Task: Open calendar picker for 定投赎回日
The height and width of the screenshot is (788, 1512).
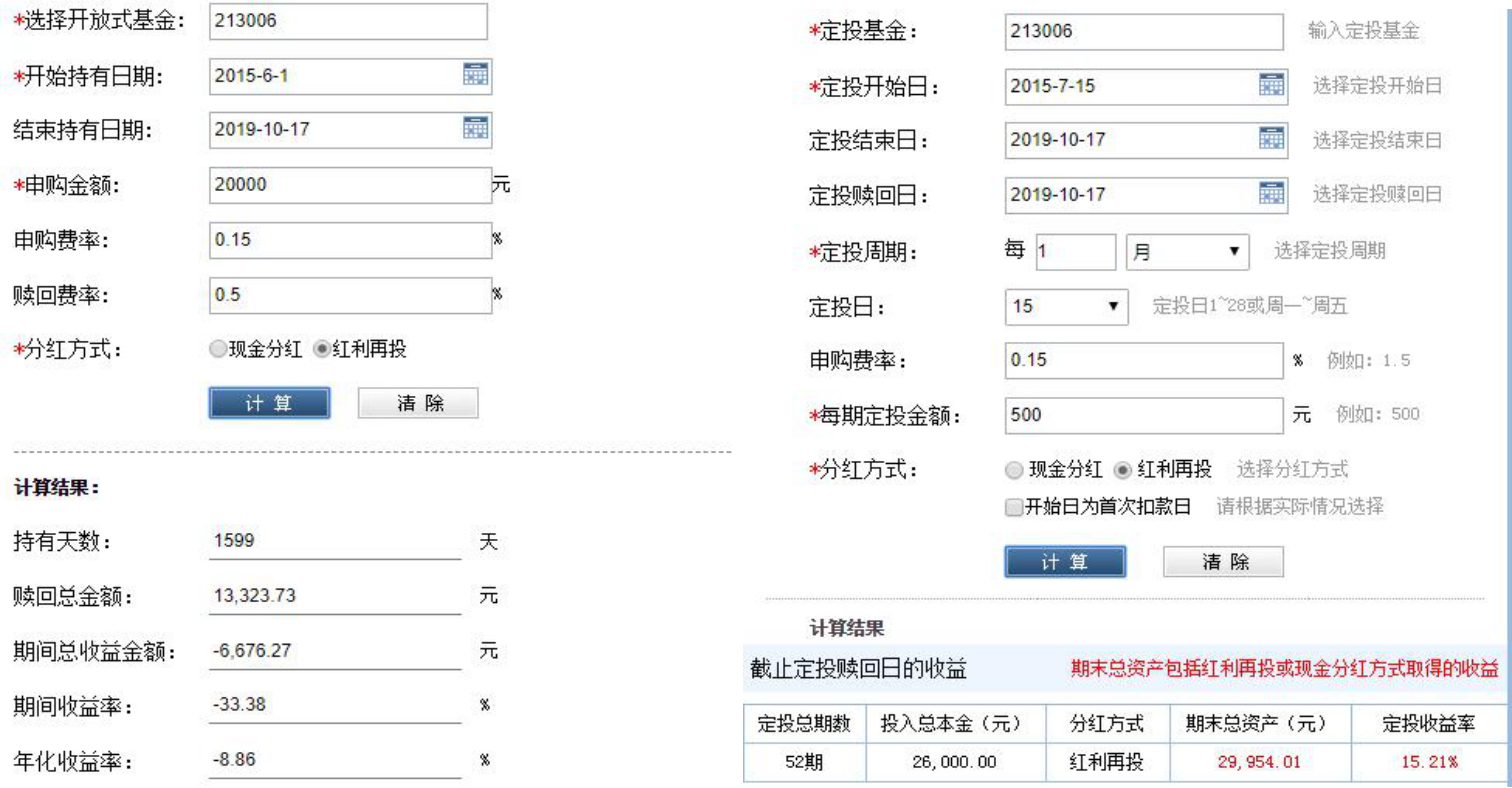Action: 1270,190
